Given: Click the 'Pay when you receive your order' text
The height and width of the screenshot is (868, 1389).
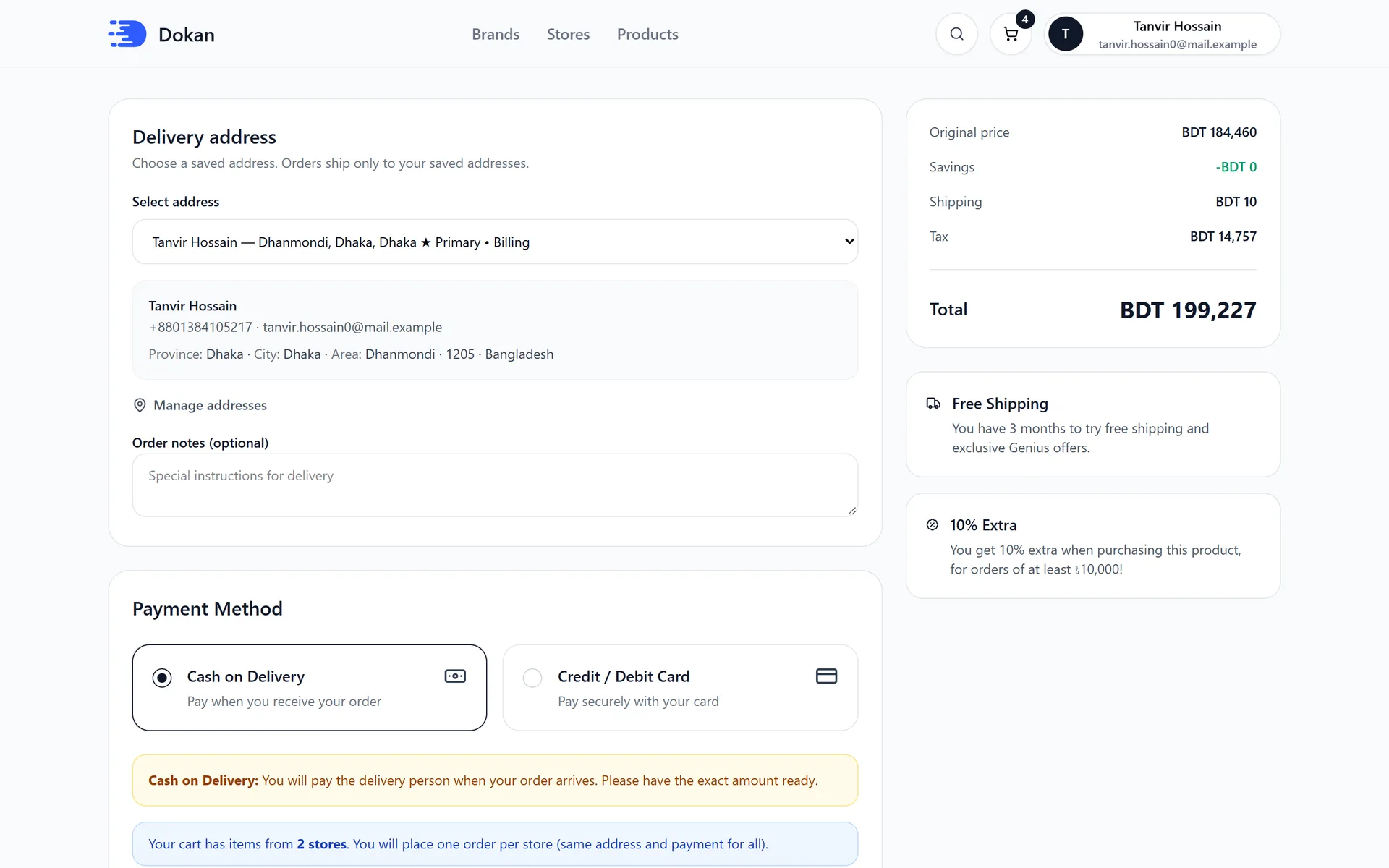Looking at the screenshot, I should tap(284, 702).
